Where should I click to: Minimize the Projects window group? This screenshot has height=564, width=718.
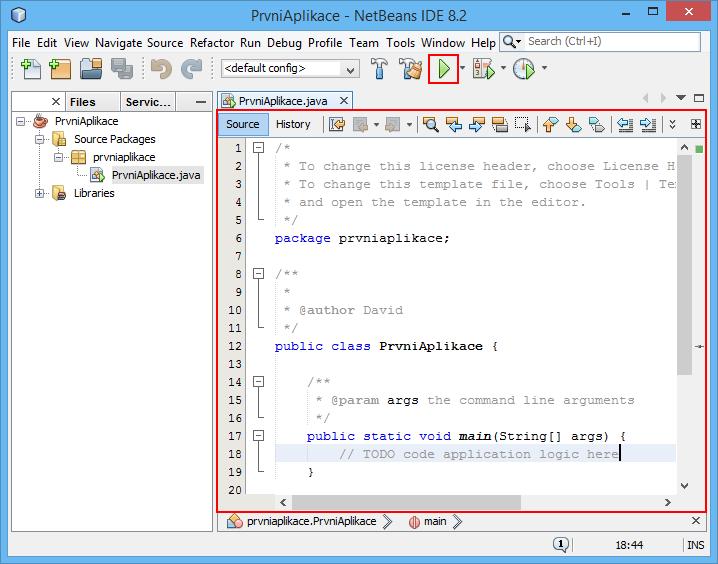click(x=201, y=102)
